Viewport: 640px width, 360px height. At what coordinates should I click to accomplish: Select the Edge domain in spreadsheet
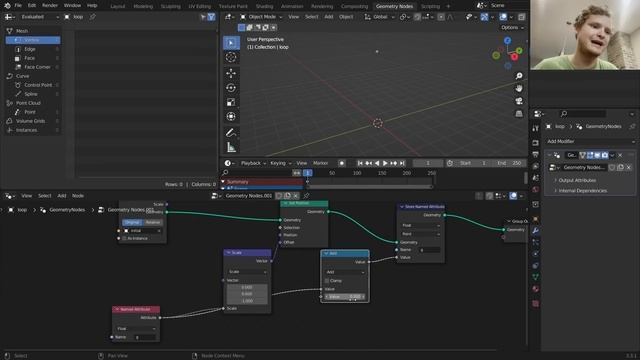pyautogui.click(x=33, y=49)
